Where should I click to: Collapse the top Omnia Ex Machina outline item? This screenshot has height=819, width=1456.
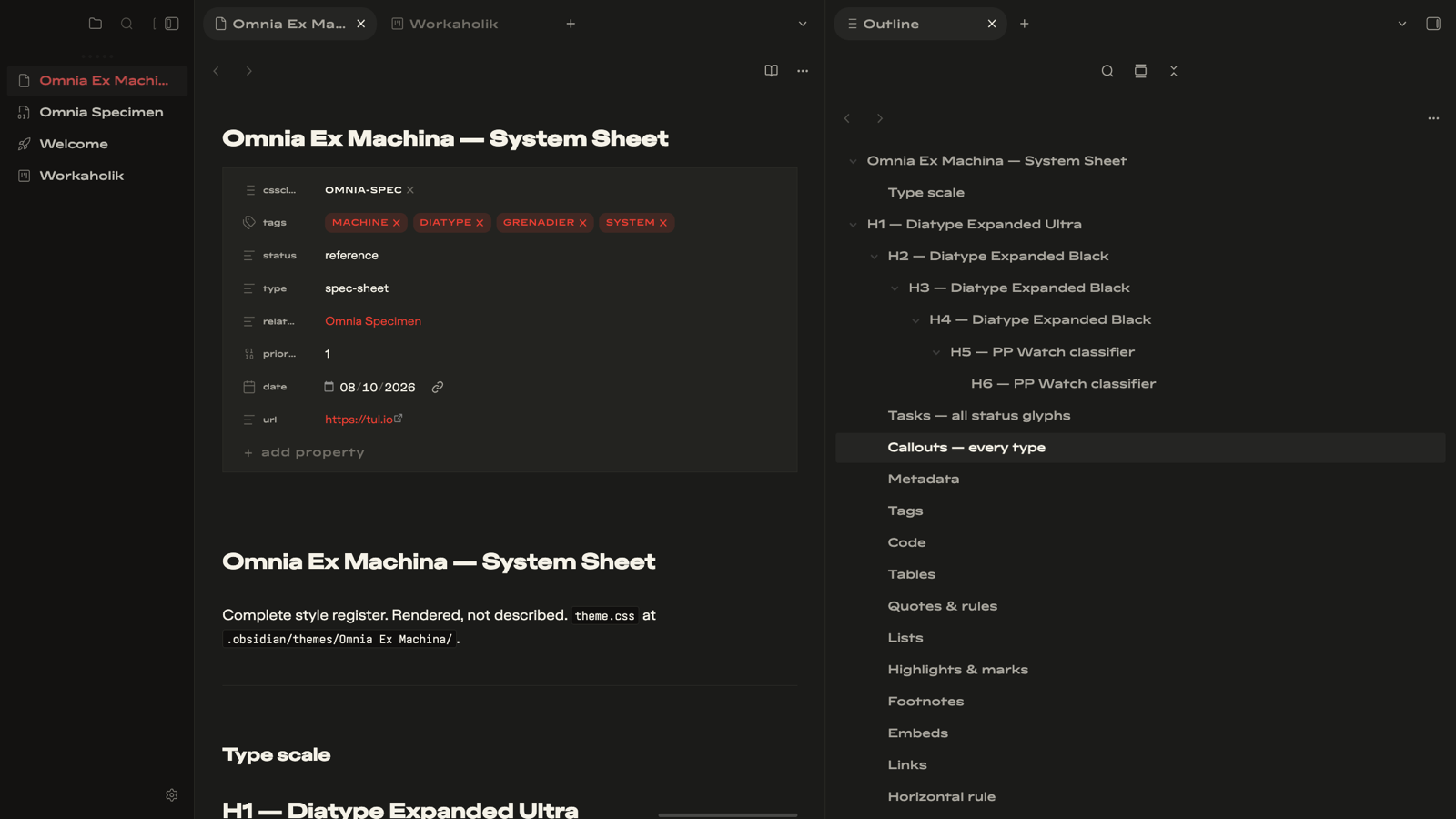click(853, 161)
